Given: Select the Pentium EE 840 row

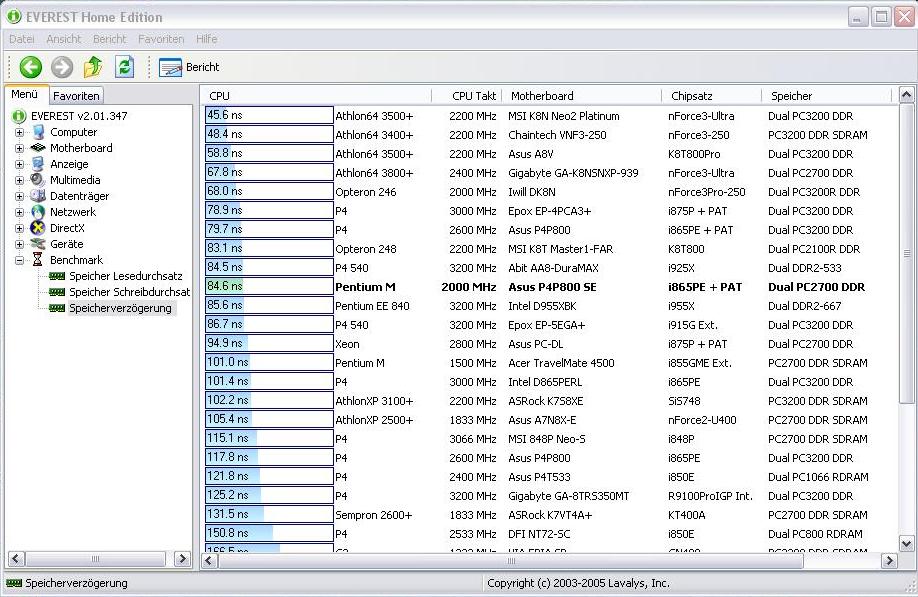Looking at the screenshot, I should [550, 306].
